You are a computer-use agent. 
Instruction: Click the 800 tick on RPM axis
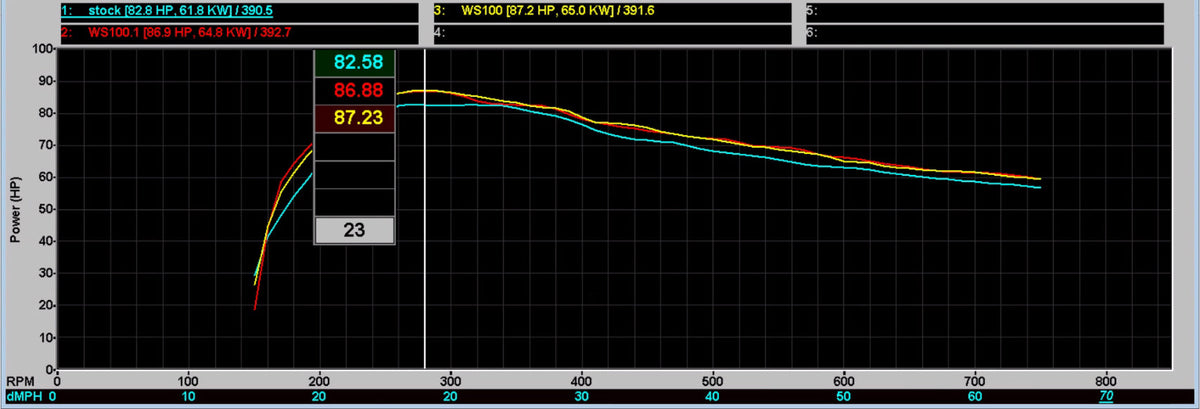point(1106,382)
